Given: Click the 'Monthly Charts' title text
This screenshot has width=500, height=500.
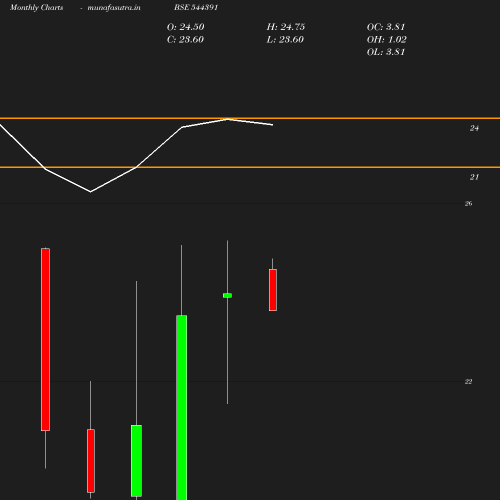Looking at the screenshot, I should point(36,7).
